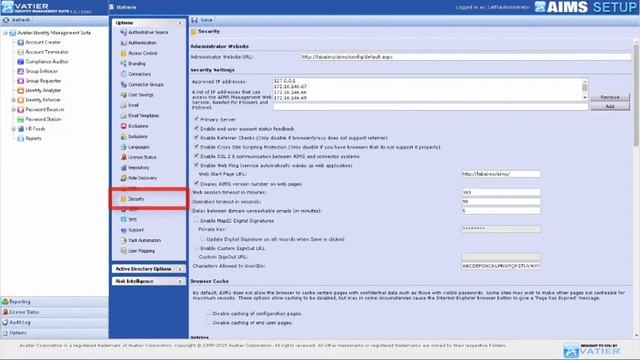Select the Branding option icon
The width and height of the screenshot is (640, 360).
pyautogui.click(x=123, y=64)
